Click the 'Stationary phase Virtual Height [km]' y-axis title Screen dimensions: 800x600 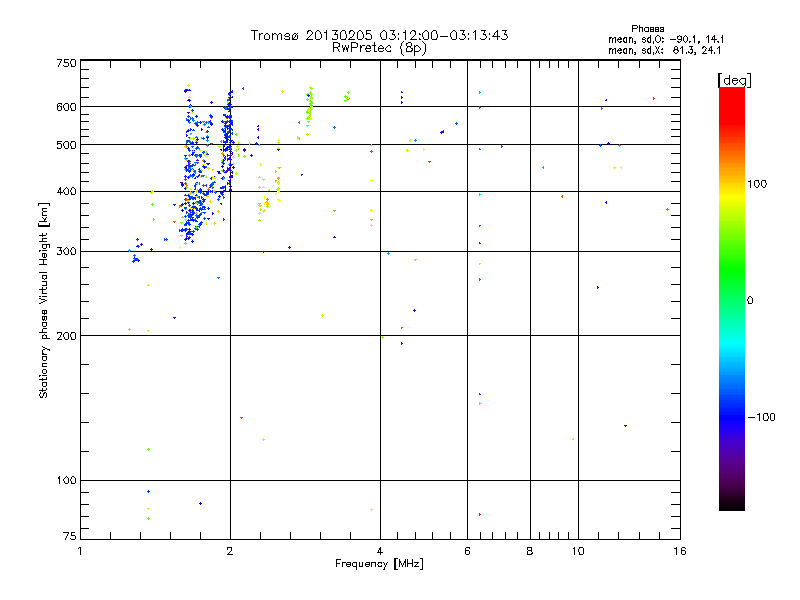click(x=44, y=301)
